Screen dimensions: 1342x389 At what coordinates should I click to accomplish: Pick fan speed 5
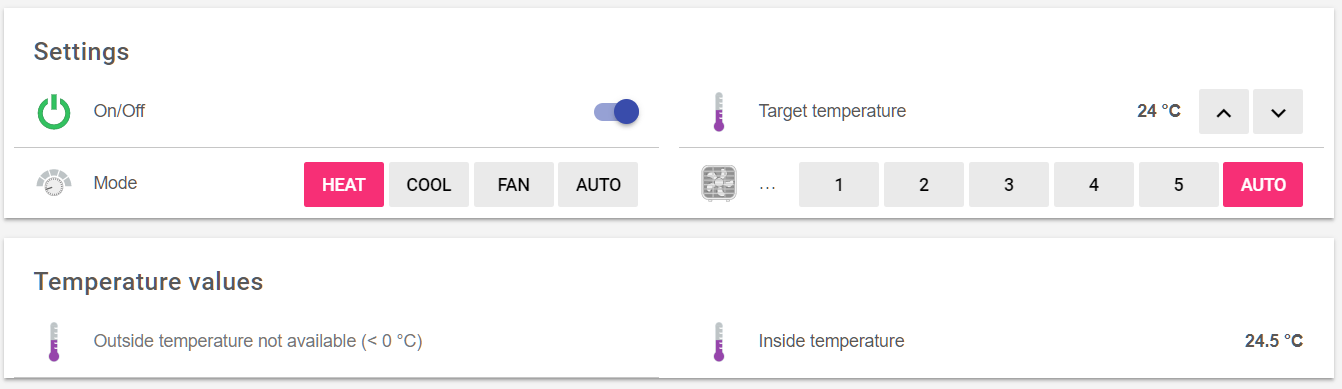[x=1179, y=184]
